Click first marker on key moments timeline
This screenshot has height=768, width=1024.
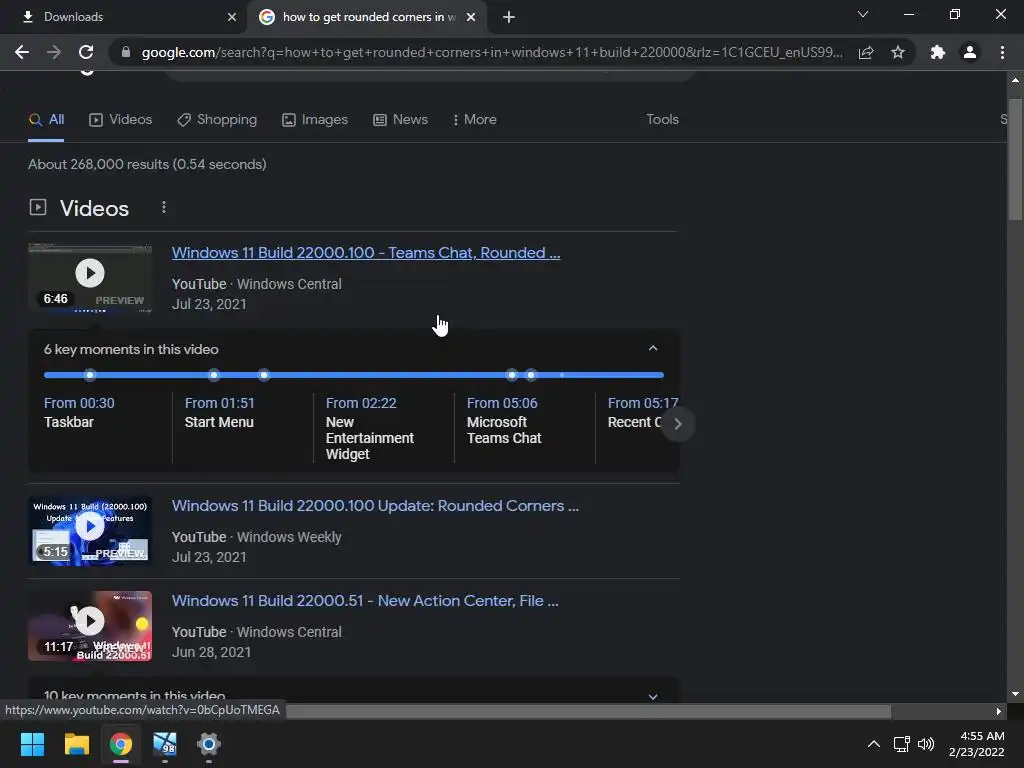90,375
